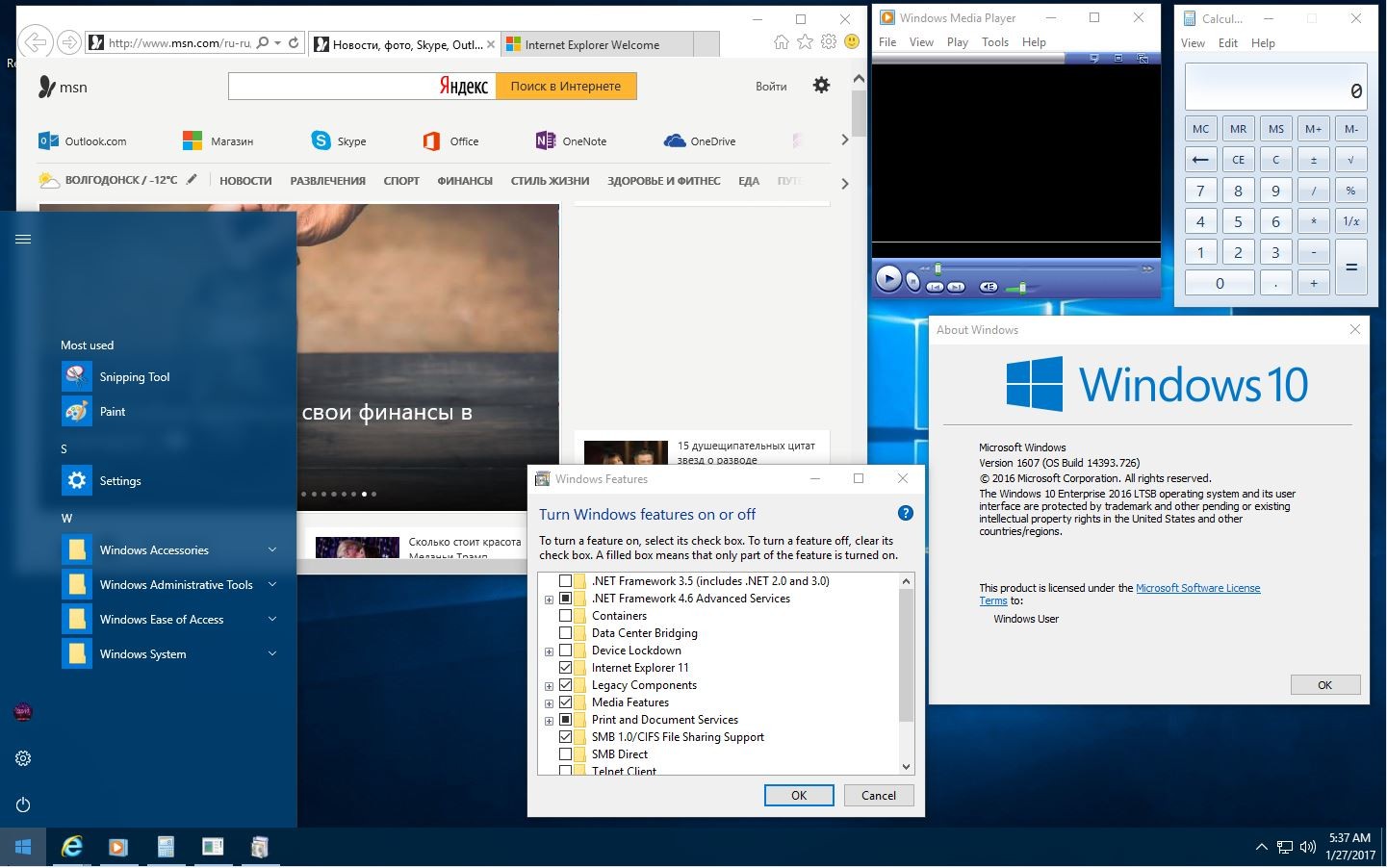Check Data Center Bridging box
The width and height of the screenshot is (1387, 868).
pyautogui.click(x=565, y=633)
